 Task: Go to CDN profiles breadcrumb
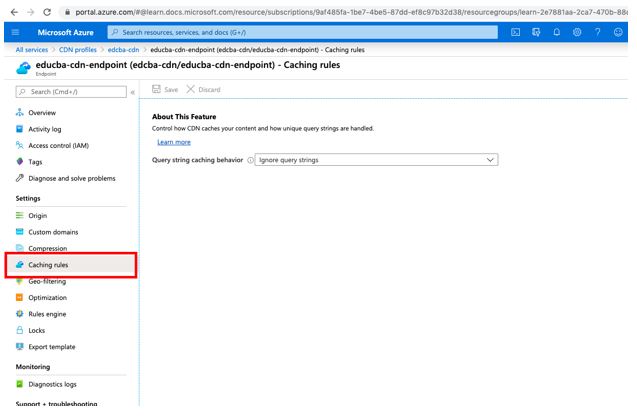(x=78, y=50)
